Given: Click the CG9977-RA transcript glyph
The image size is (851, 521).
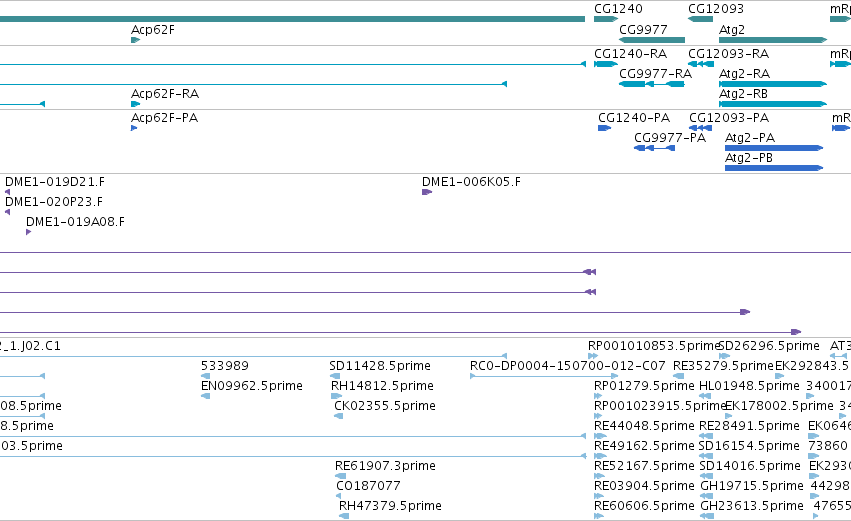Looking at the screenshot, I should pyautogui.click(x=652, y=84).
